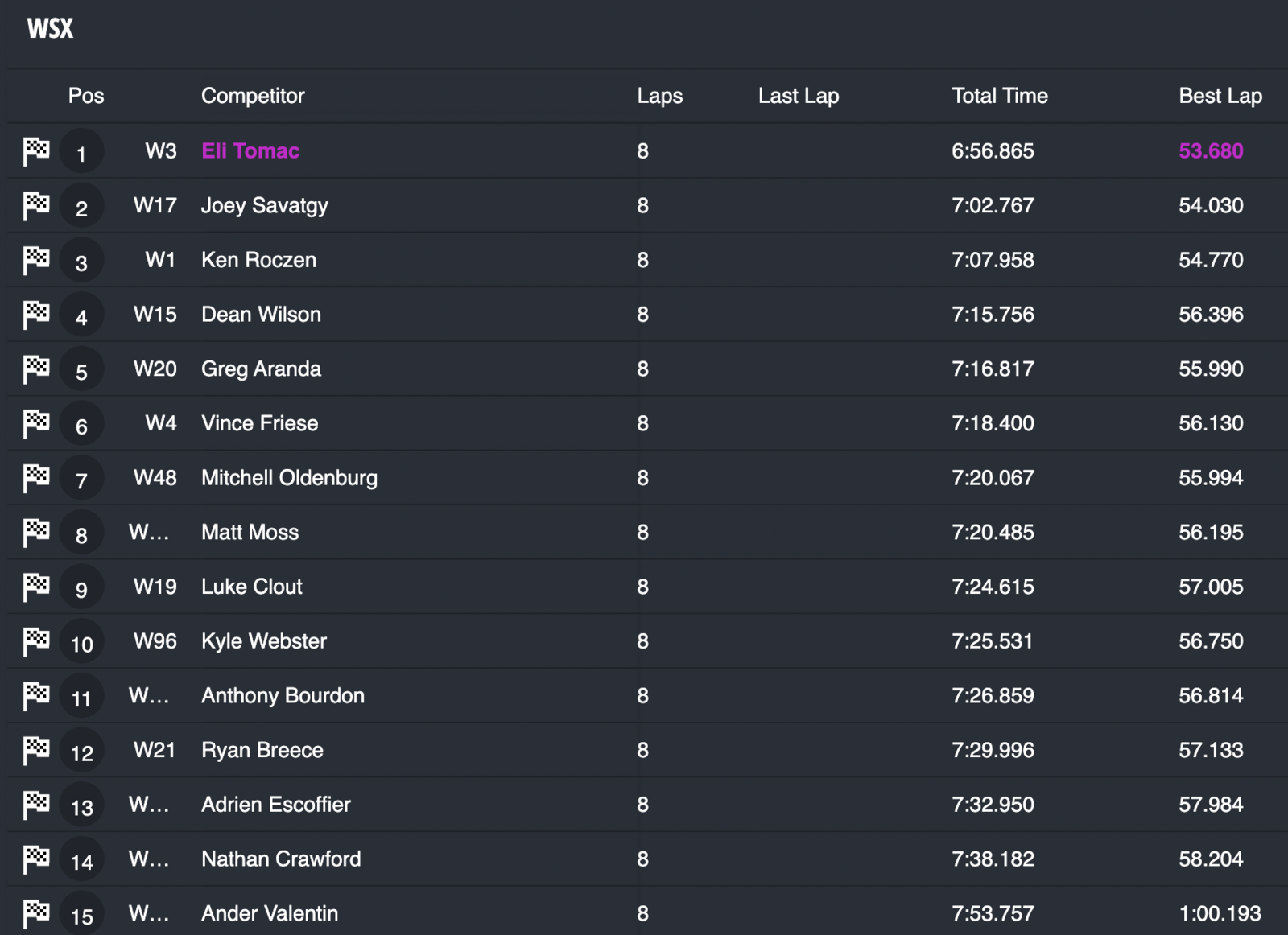Click Eli Tomac's highlighted best lap 53.680
Image resolution: width=1288 pixels, height=935 pixels.
(1211, 151)
